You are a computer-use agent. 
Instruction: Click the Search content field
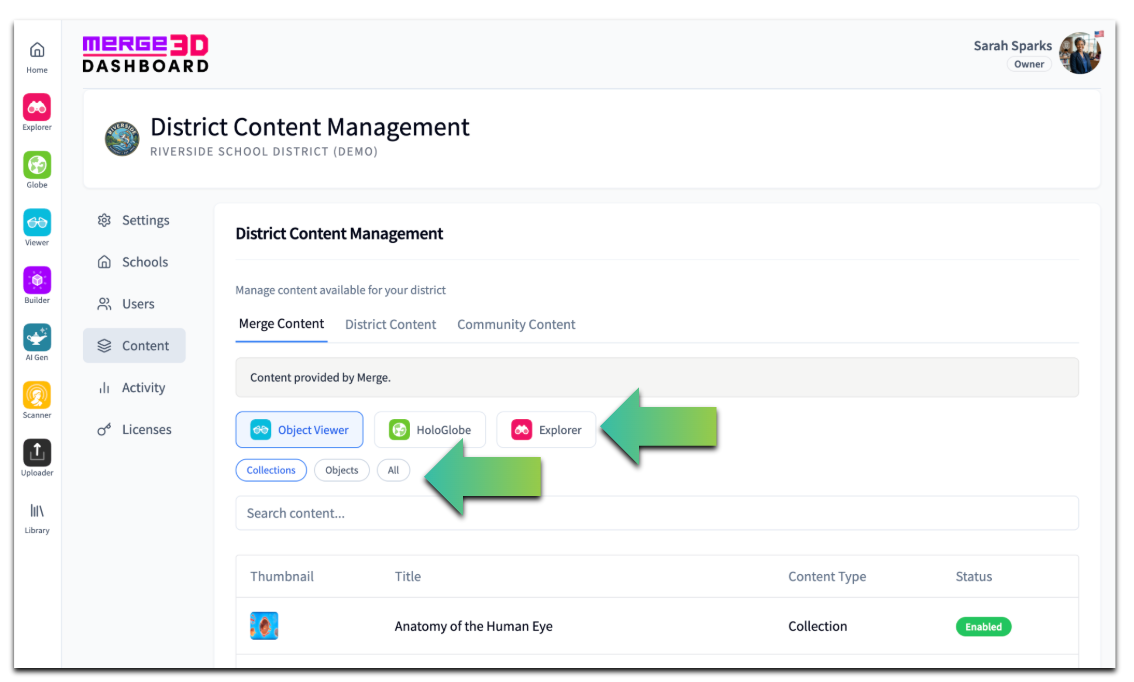(657, 513)
